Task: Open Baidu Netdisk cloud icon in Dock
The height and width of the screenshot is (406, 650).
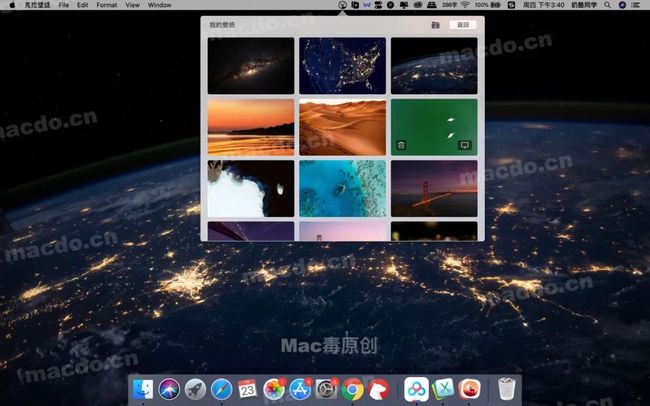Action: pos(416,389)
